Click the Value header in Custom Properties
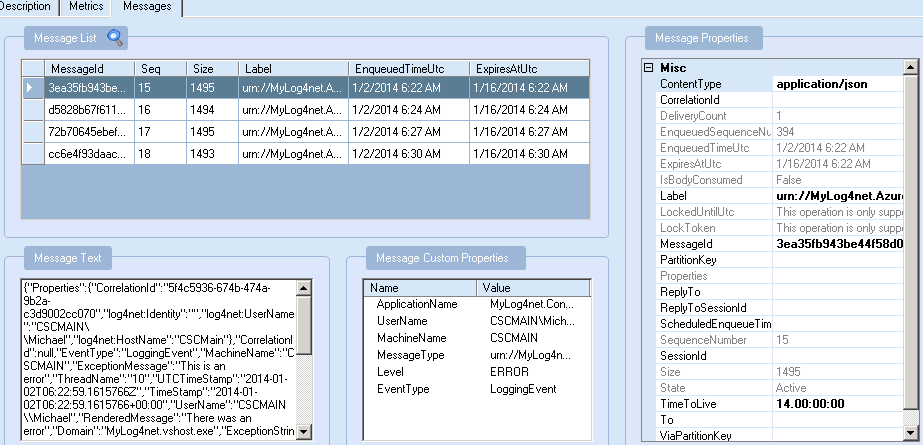Image resolution: width=923 pixels, height=445 pixels. pos(533,288)
